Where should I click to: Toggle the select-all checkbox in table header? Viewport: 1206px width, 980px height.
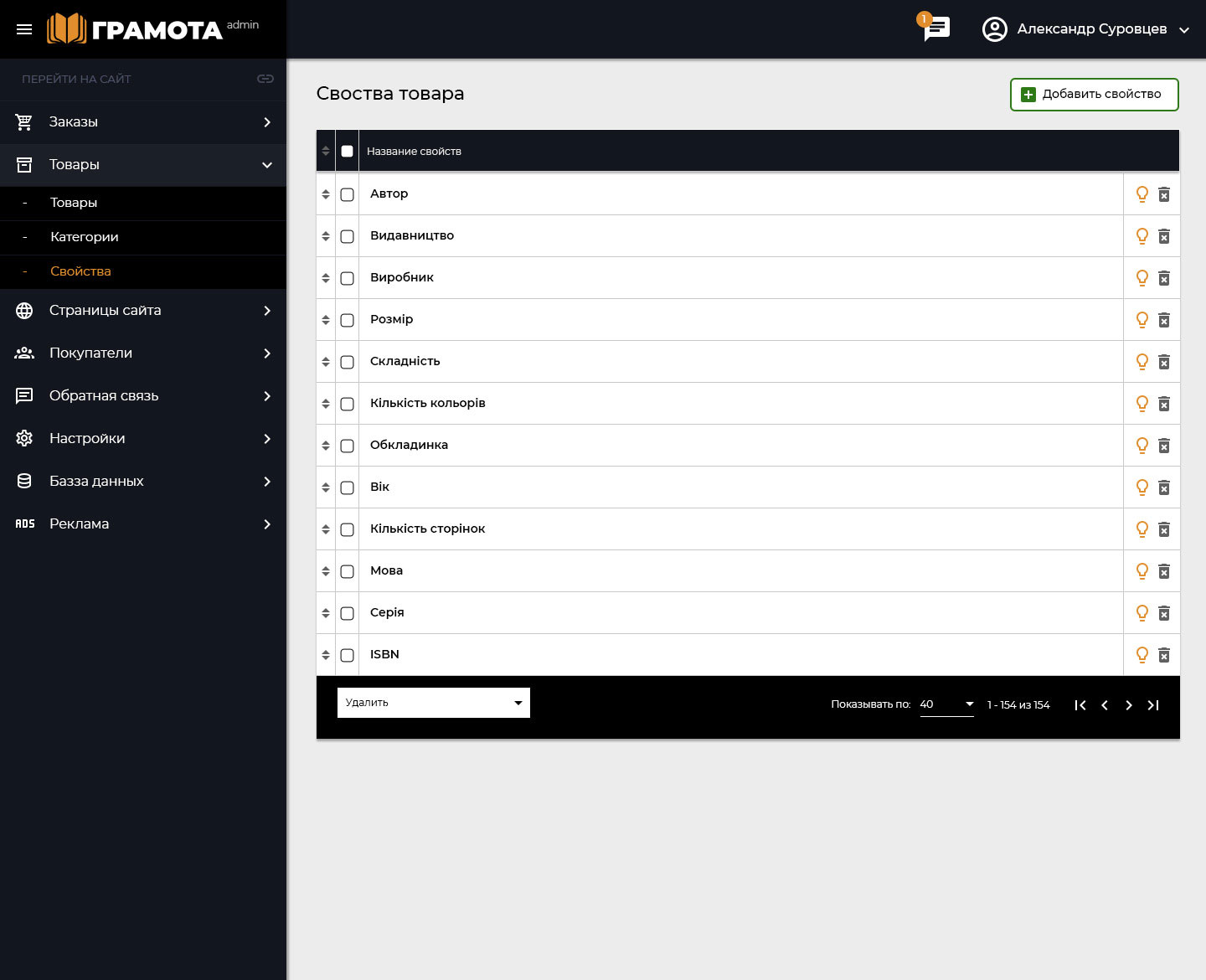click(348, 152)
